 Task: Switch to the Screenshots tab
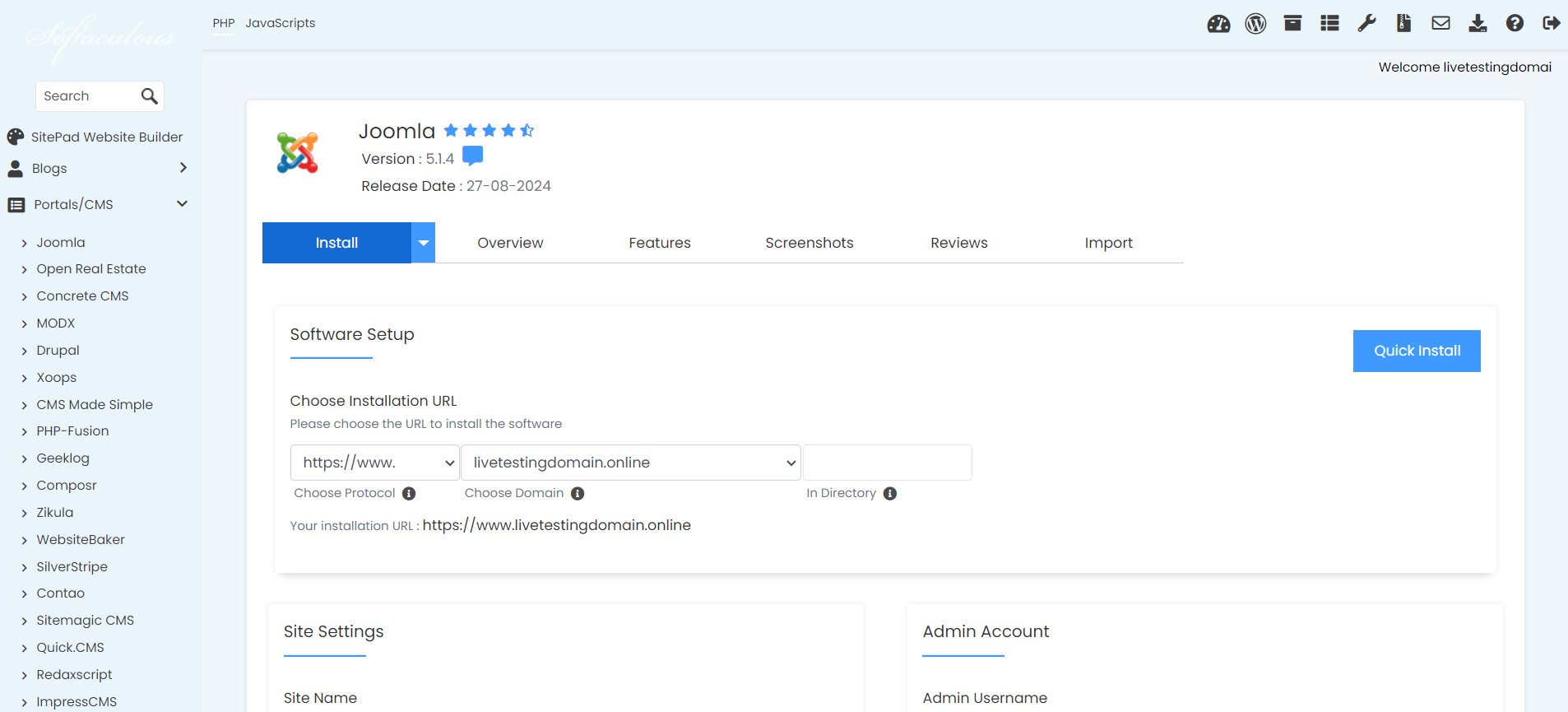(810, 243)
